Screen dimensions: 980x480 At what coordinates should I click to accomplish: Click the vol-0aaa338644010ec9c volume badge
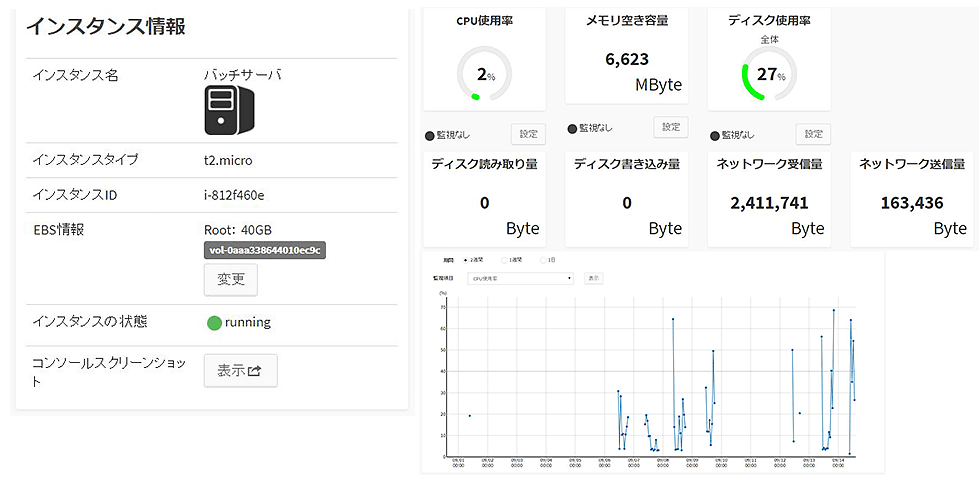click(x=266, y=250)
